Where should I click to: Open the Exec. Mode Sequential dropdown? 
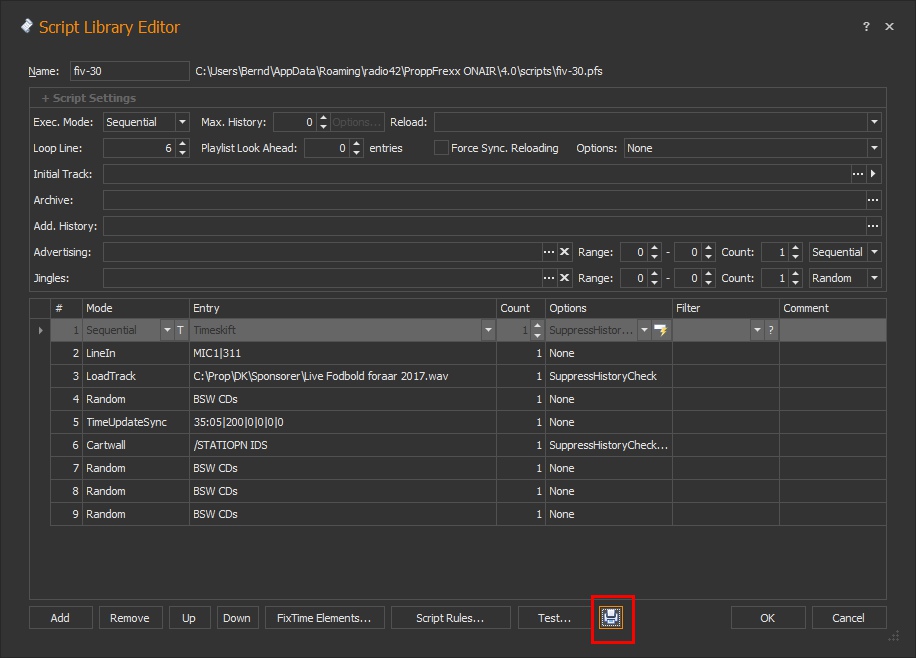click(x=182, y=122)
